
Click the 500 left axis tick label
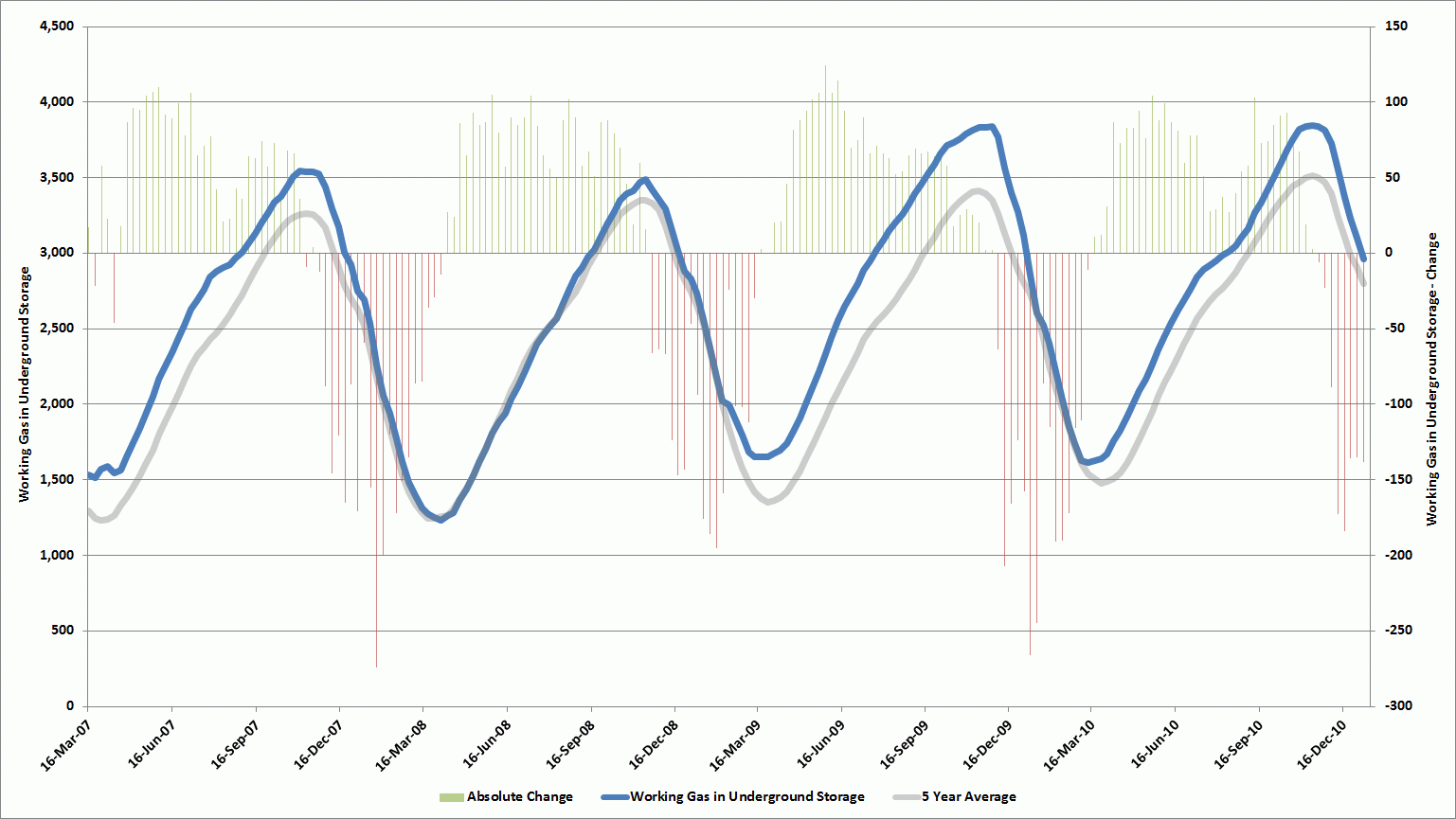[x=63, y=631]
